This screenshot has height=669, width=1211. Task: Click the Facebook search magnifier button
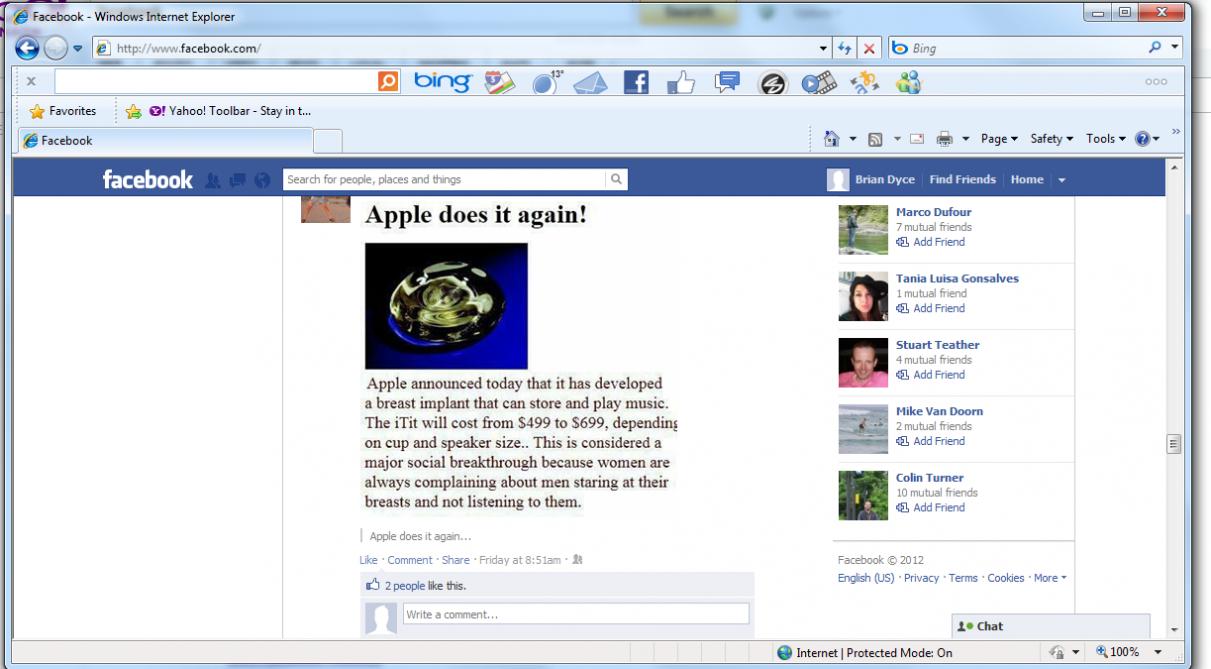click(617, 180)
